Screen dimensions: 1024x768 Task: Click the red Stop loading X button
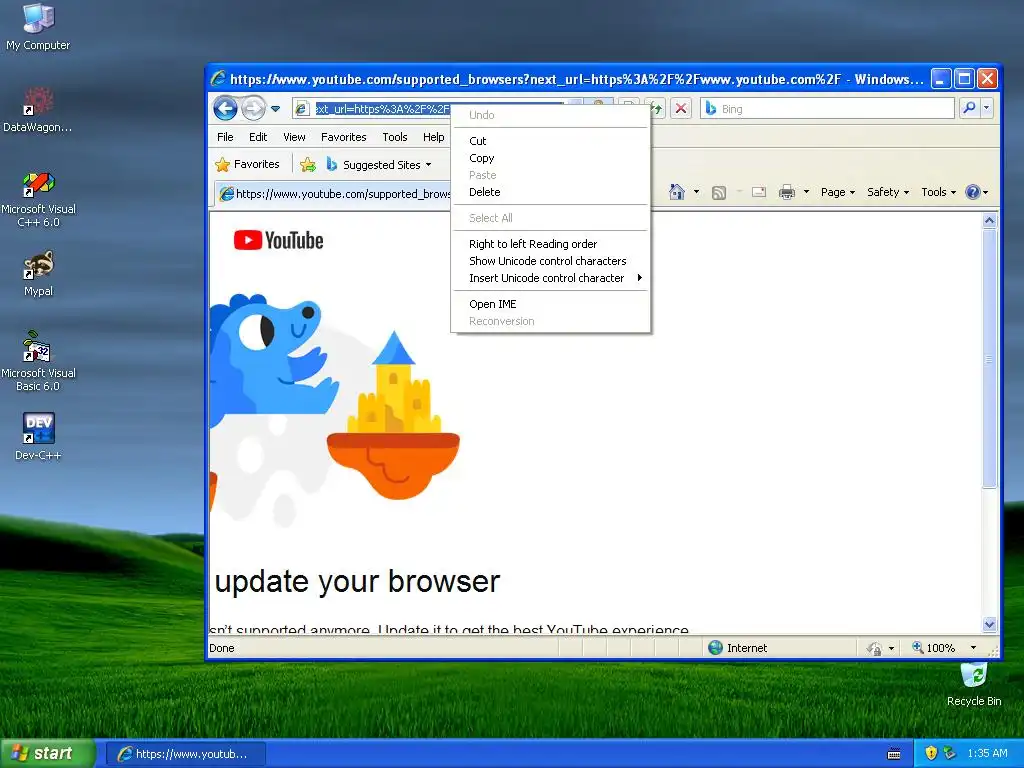[x=680, y=108]
